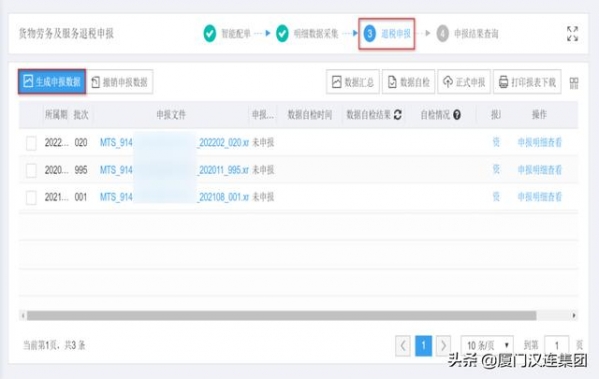
Task: Click scrollbar right arrow
Action: tap(574, 316)
